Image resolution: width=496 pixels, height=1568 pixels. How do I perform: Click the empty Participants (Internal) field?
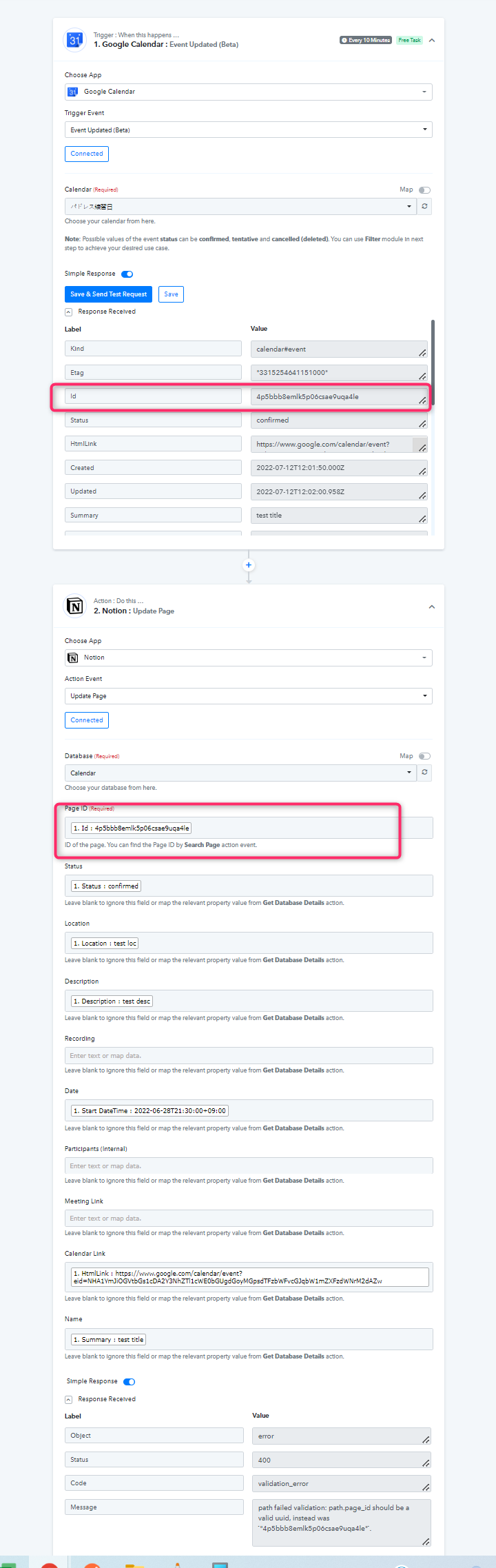tap(249, 1165)
